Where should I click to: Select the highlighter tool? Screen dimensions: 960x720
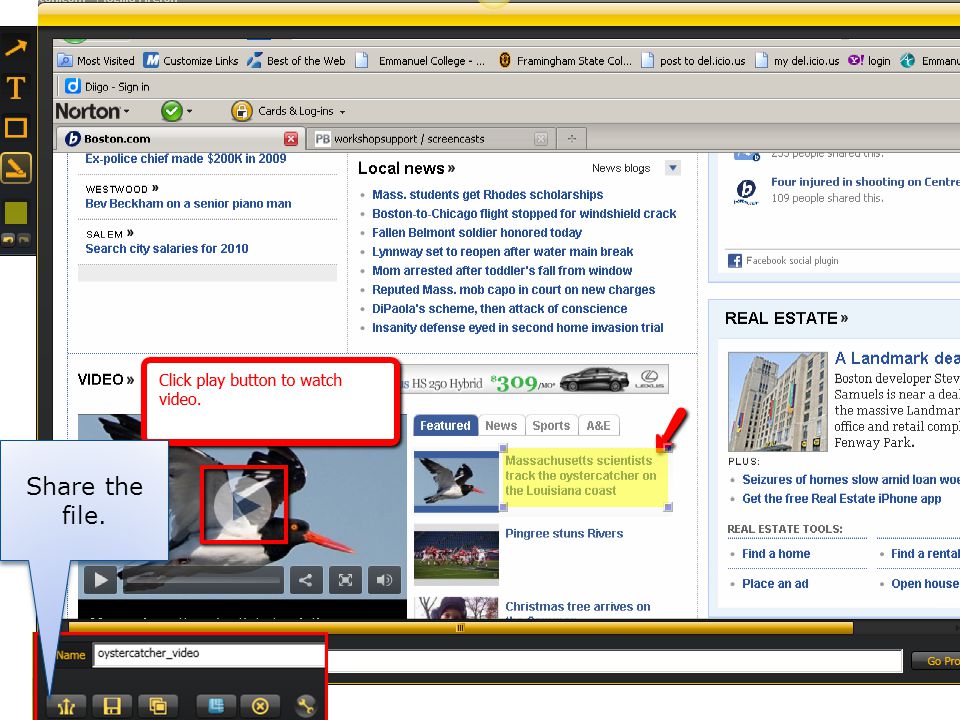pyautogui.click(x=16, y=168)
